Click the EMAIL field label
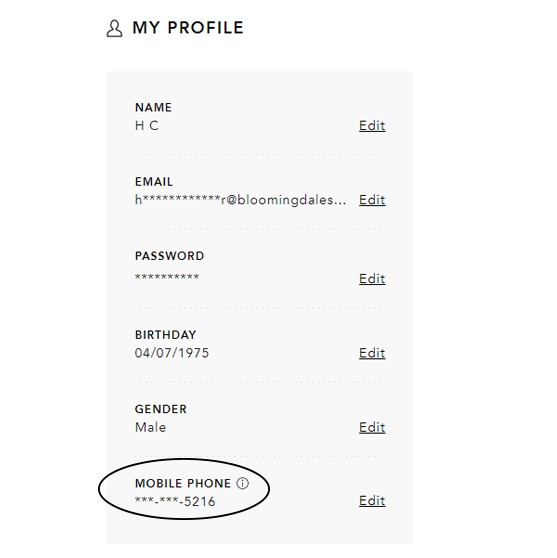This screenshot has width=557, height=558. tap(154, 182)
